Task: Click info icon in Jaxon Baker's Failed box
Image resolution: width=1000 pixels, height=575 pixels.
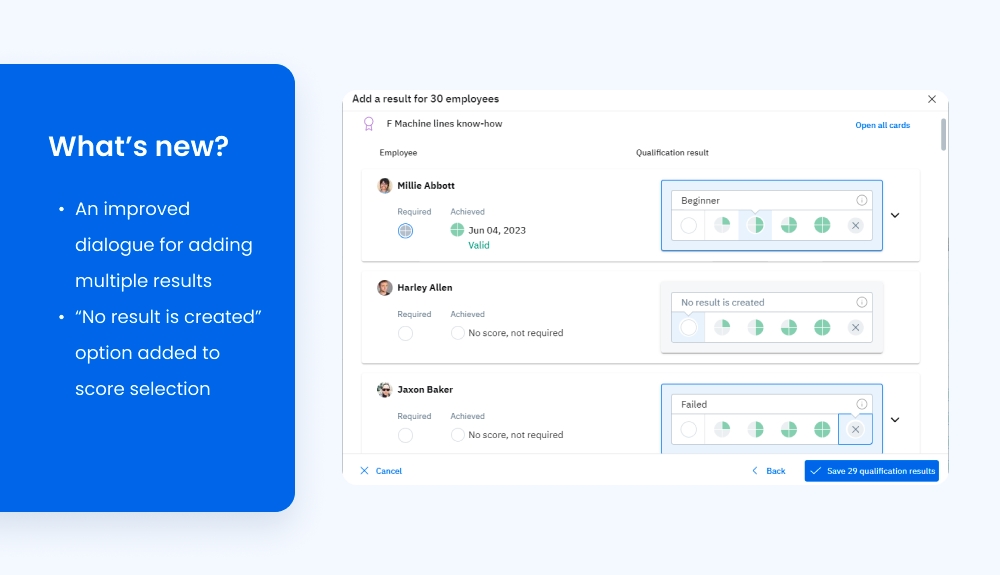Action: click(861, 404)
